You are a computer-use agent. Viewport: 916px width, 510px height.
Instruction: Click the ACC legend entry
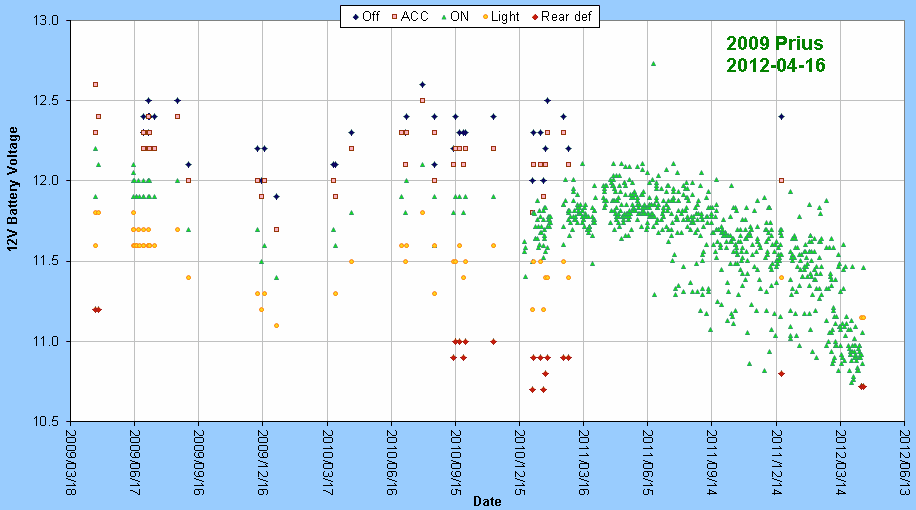pos(410,16)
